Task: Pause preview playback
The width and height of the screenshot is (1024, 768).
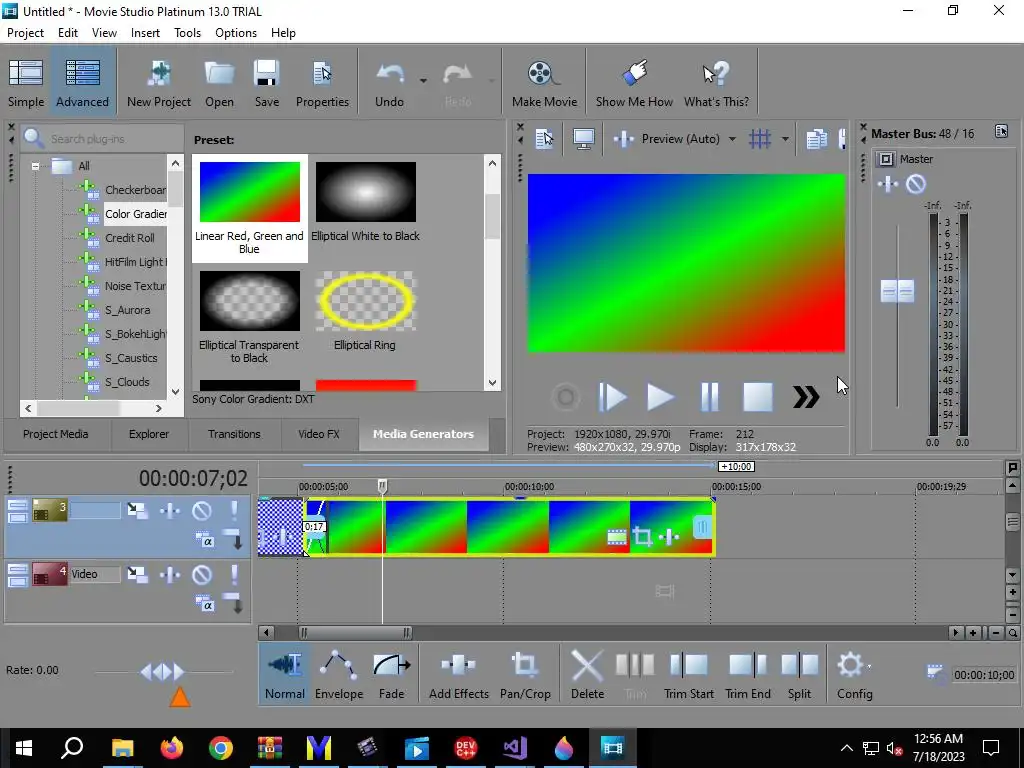Action: [x=709, y=397]
